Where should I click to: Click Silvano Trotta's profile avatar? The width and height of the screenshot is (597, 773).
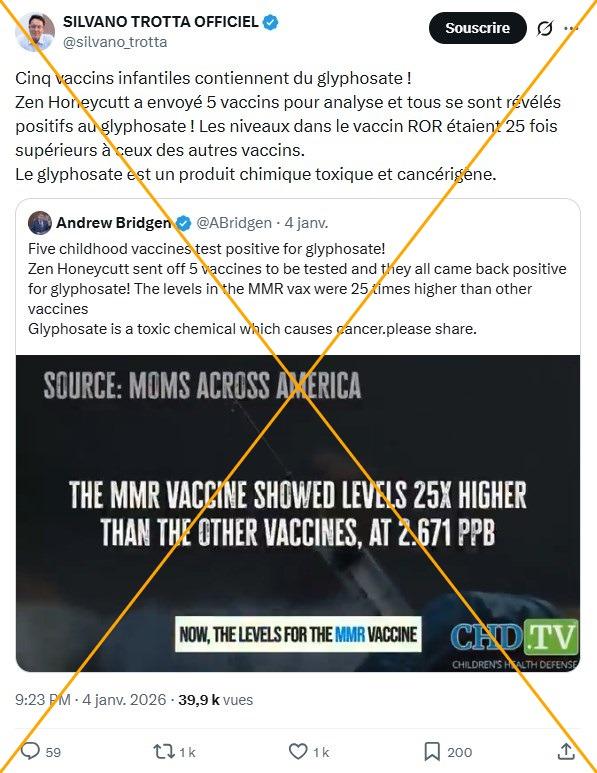[x=35, y=32]
